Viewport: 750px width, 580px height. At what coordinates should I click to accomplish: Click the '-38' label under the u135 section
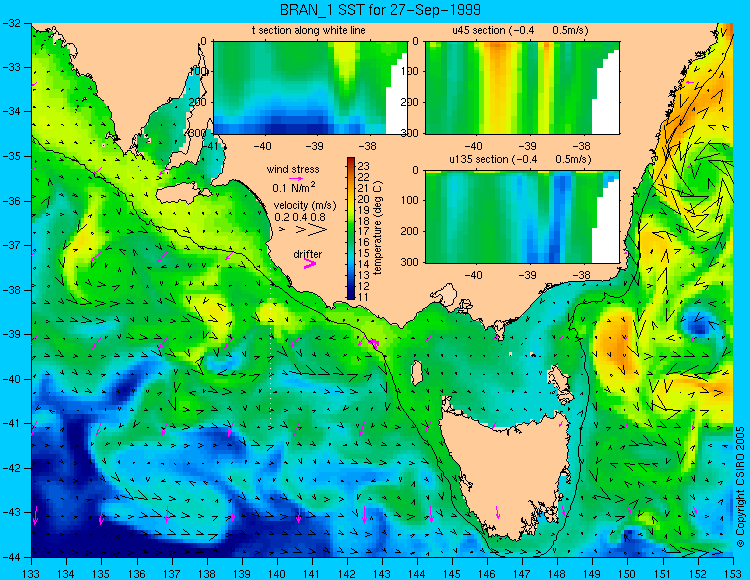tap(581, 275)
